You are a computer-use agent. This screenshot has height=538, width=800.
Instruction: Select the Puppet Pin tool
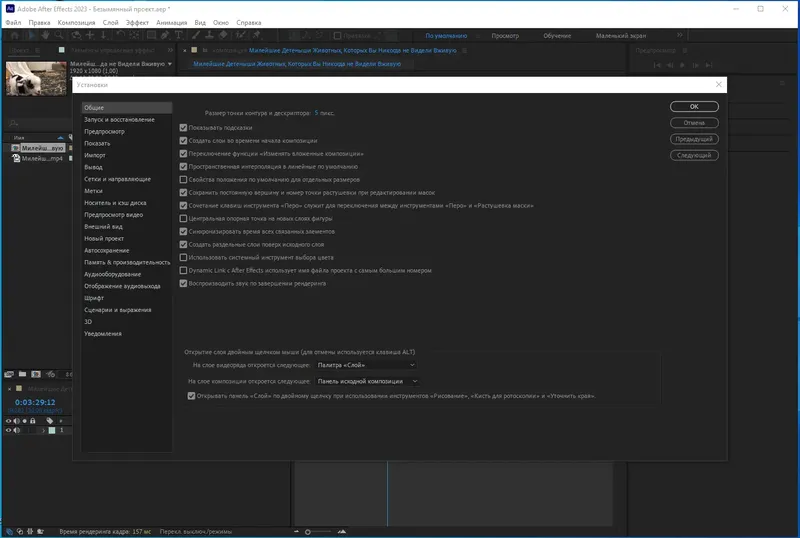click(x=257, y=35)
